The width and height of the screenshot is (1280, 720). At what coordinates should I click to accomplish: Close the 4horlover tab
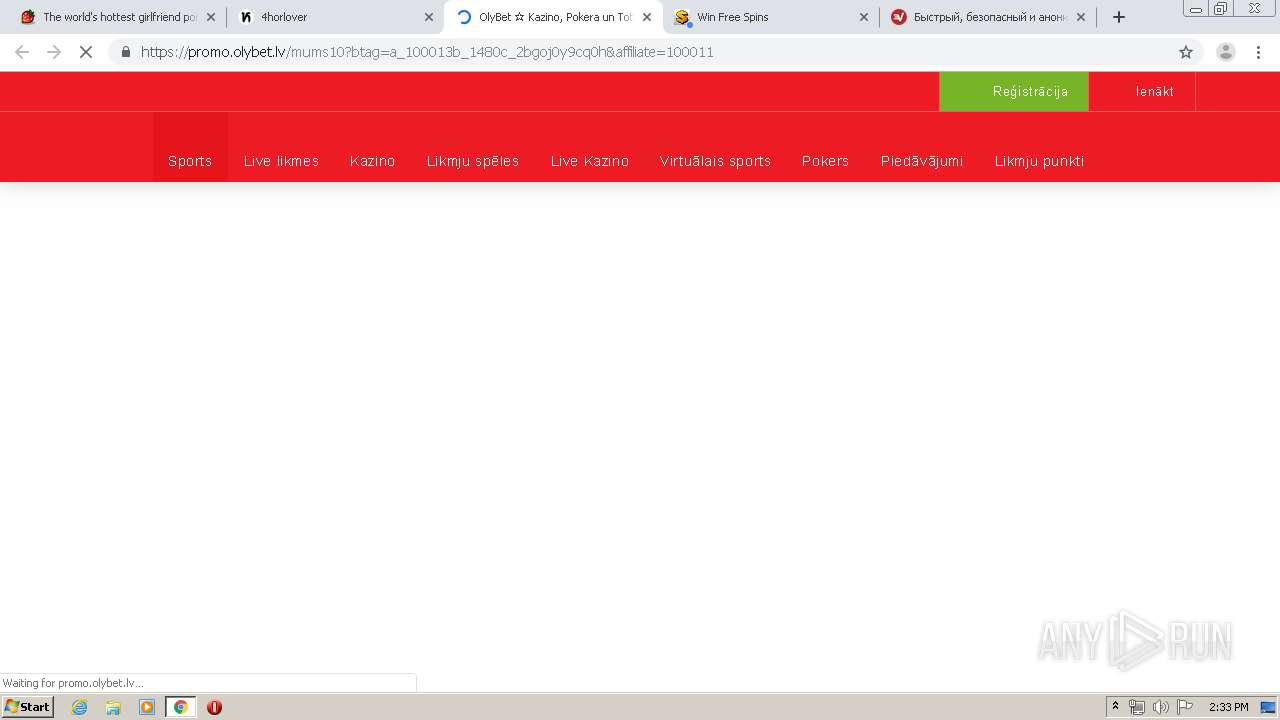[x=429, y=17]
